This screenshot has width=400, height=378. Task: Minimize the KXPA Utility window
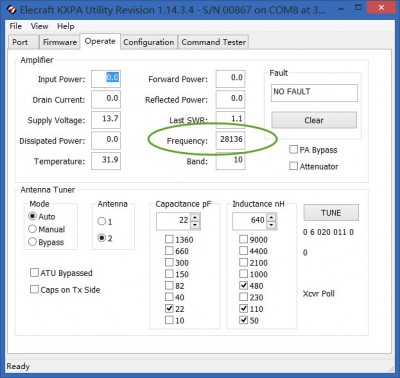coord(341,9)
